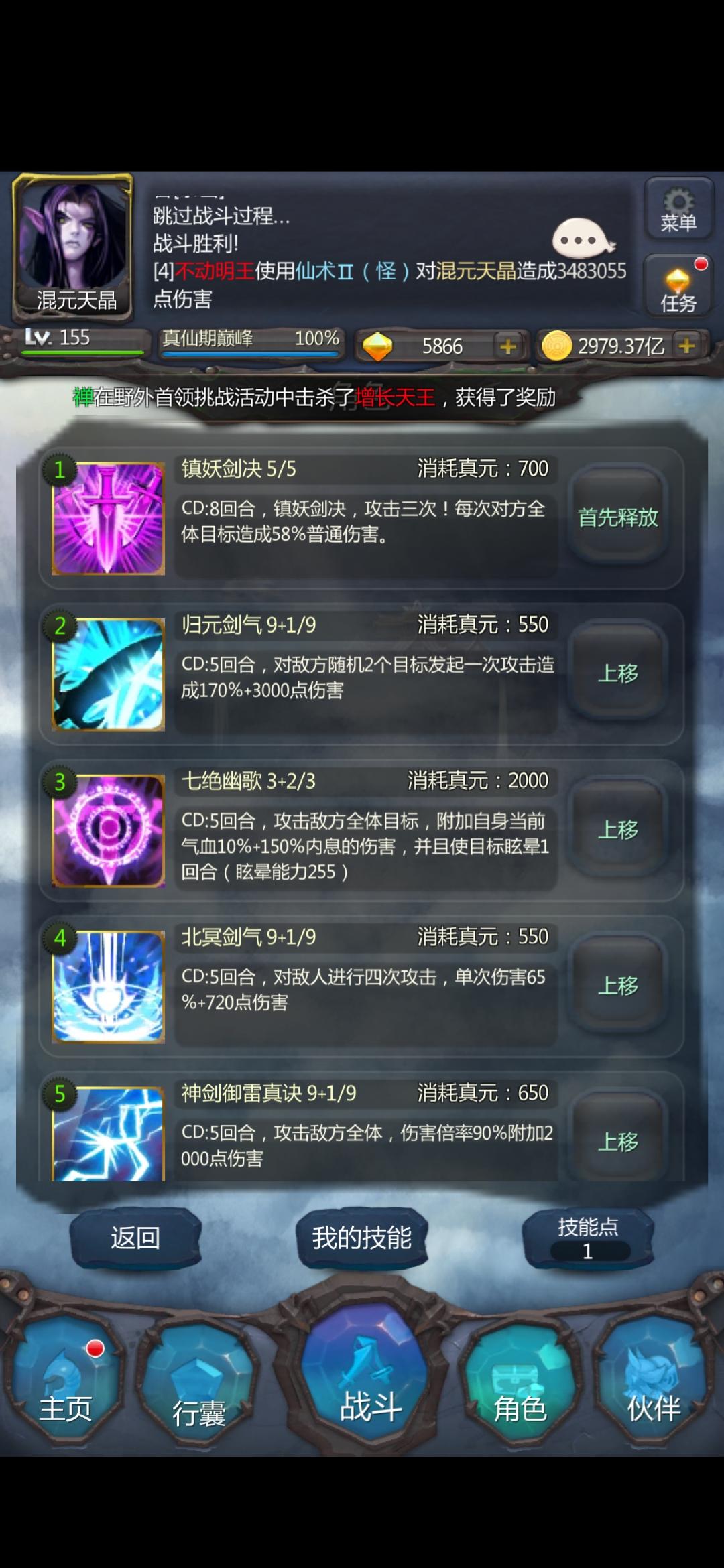Image resolution: width=724 pixels, height=1568 pixels.
Task: Move 归元剑气 up with 上移
Action: pos(618,673)
